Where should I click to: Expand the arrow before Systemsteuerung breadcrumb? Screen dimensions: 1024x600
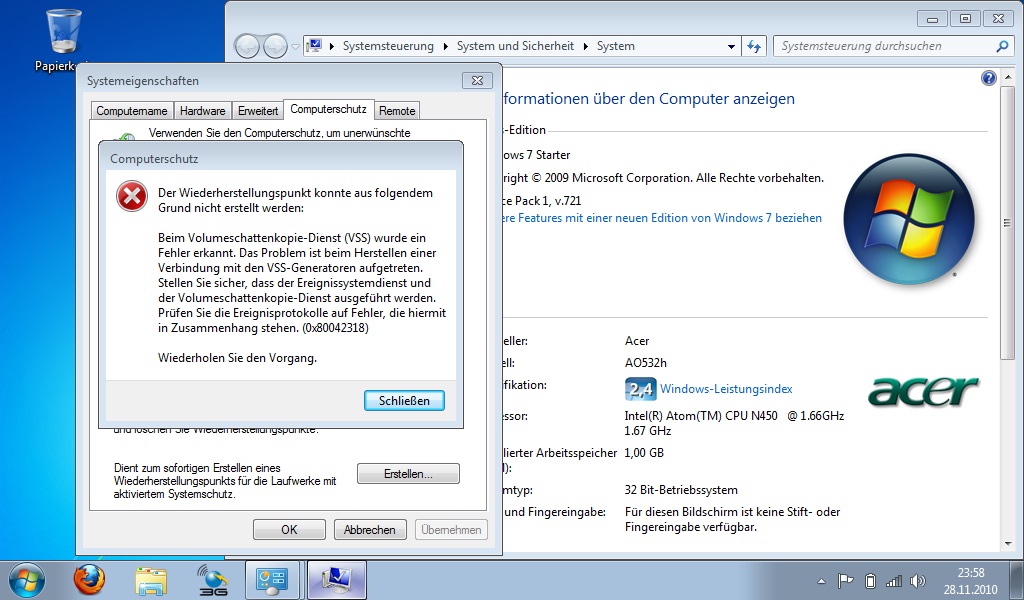coord(332,46)
